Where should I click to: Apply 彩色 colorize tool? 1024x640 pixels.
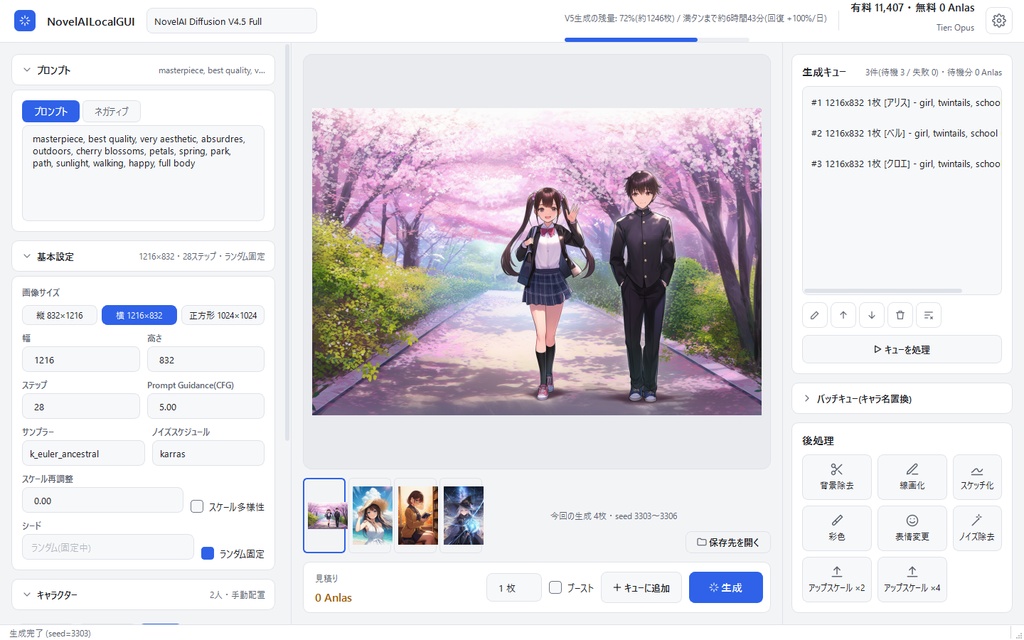837,528
